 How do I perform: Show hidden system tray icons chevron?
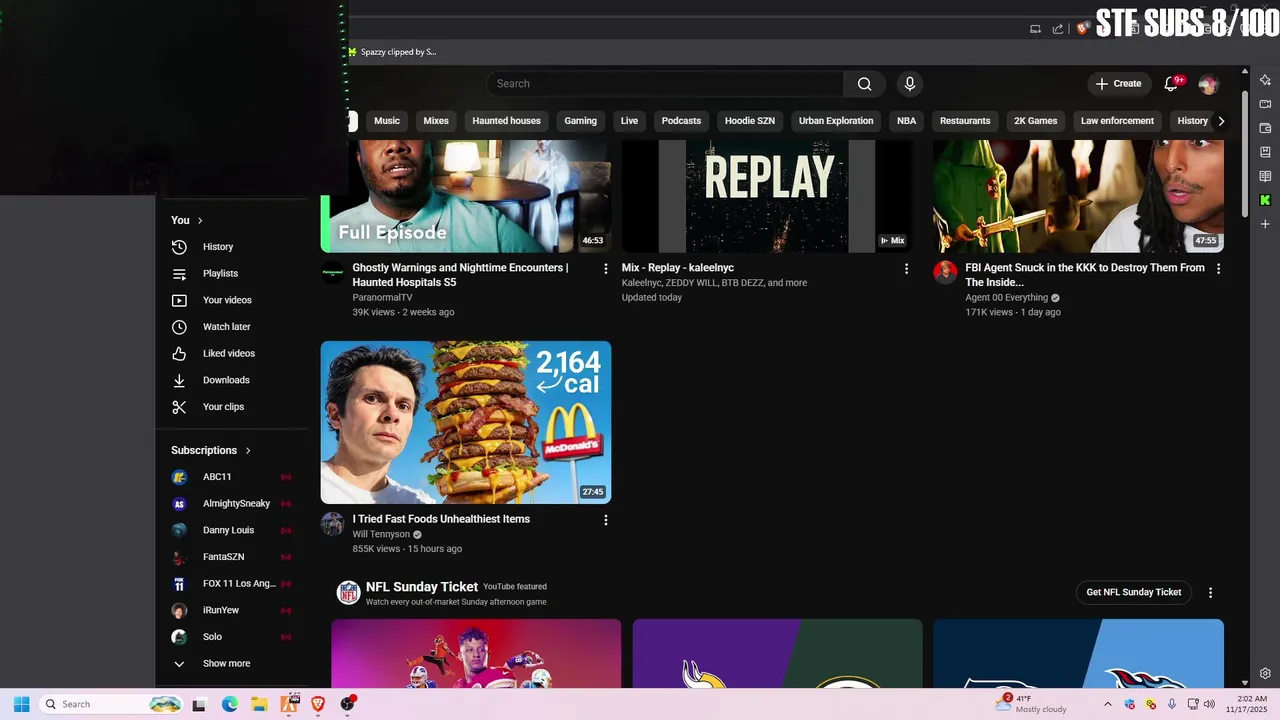click(1107, 704)
